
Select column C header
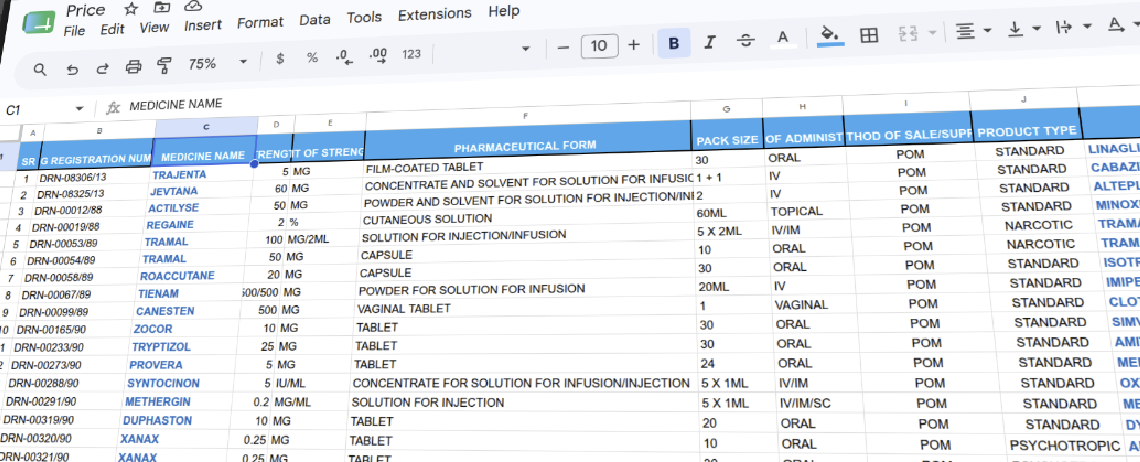click(206, 127)
